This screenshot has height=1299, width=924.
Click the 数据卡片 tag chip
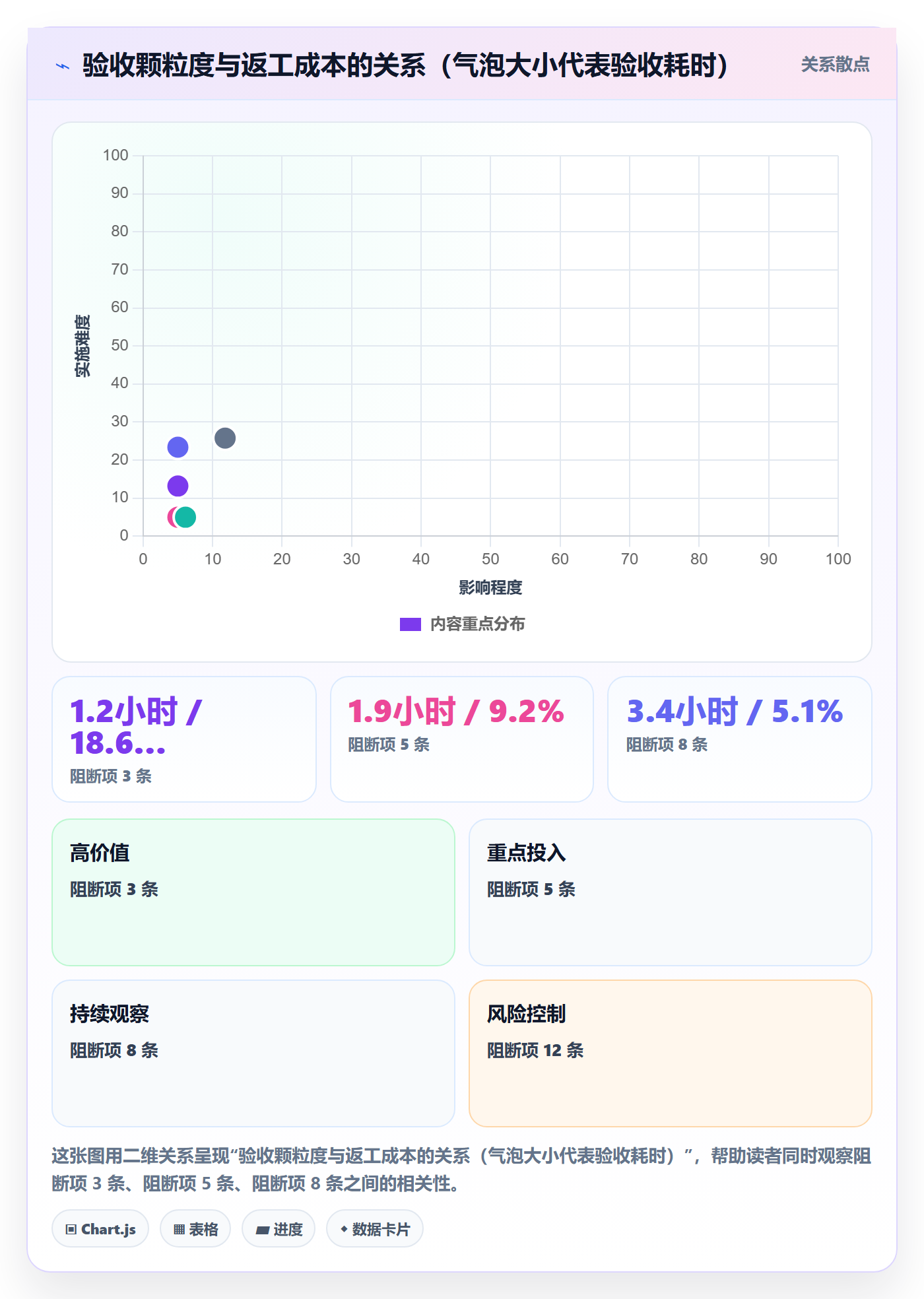(x=375, y=1229)
